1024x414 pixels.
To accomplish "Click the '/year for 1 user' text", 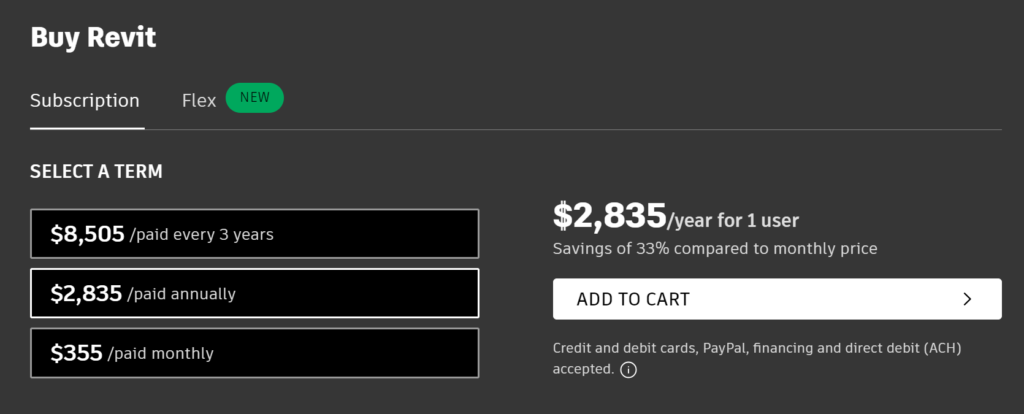I will tap(733, 221).
